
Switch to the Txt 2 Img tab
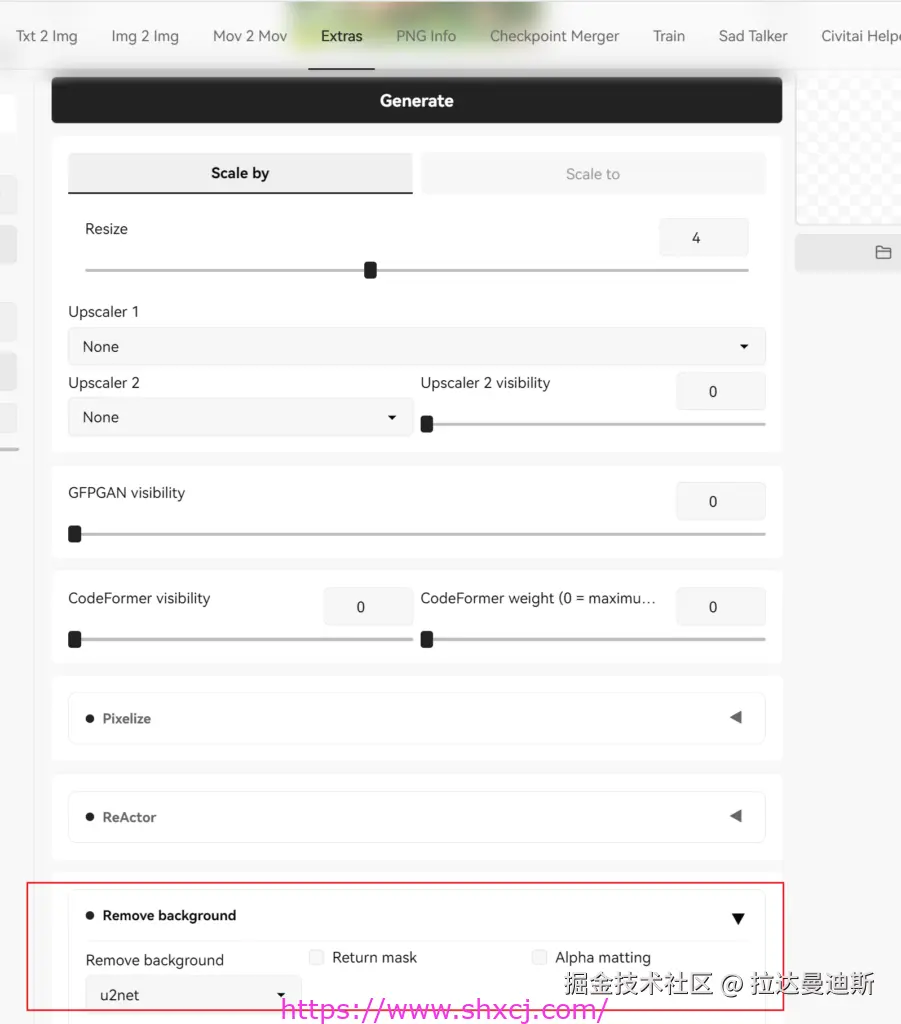coord(46,36)
